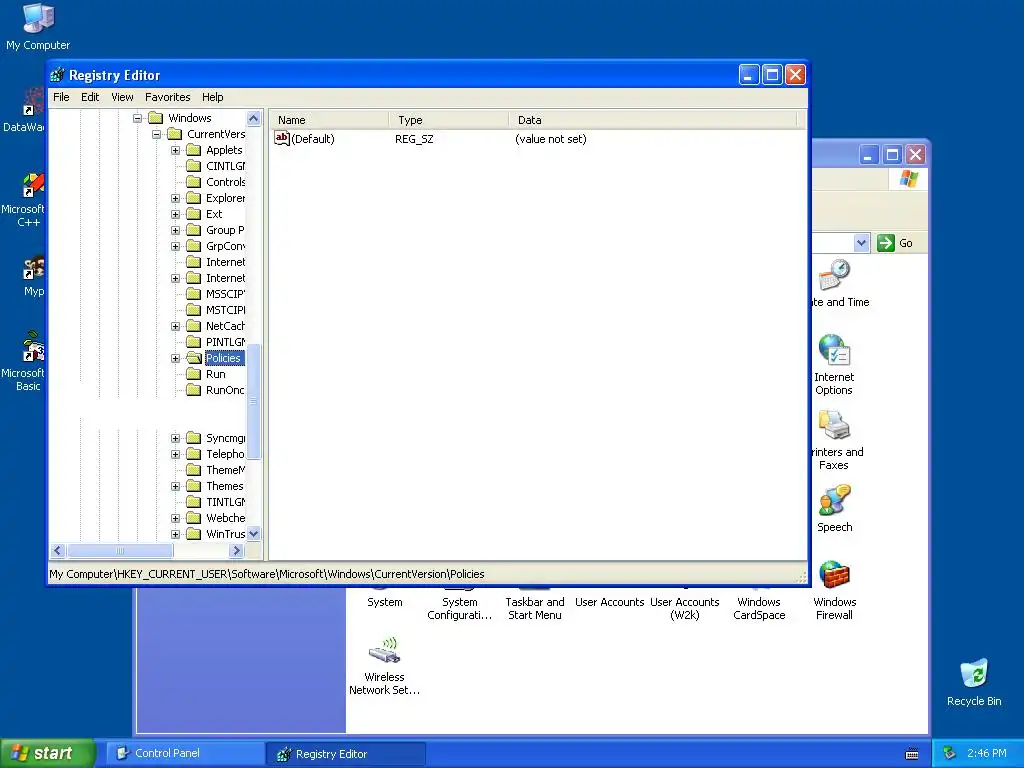Open Speech settings in Control Panel
Image resolution: width=1024 pixels, height=768 pixels.
835,508
